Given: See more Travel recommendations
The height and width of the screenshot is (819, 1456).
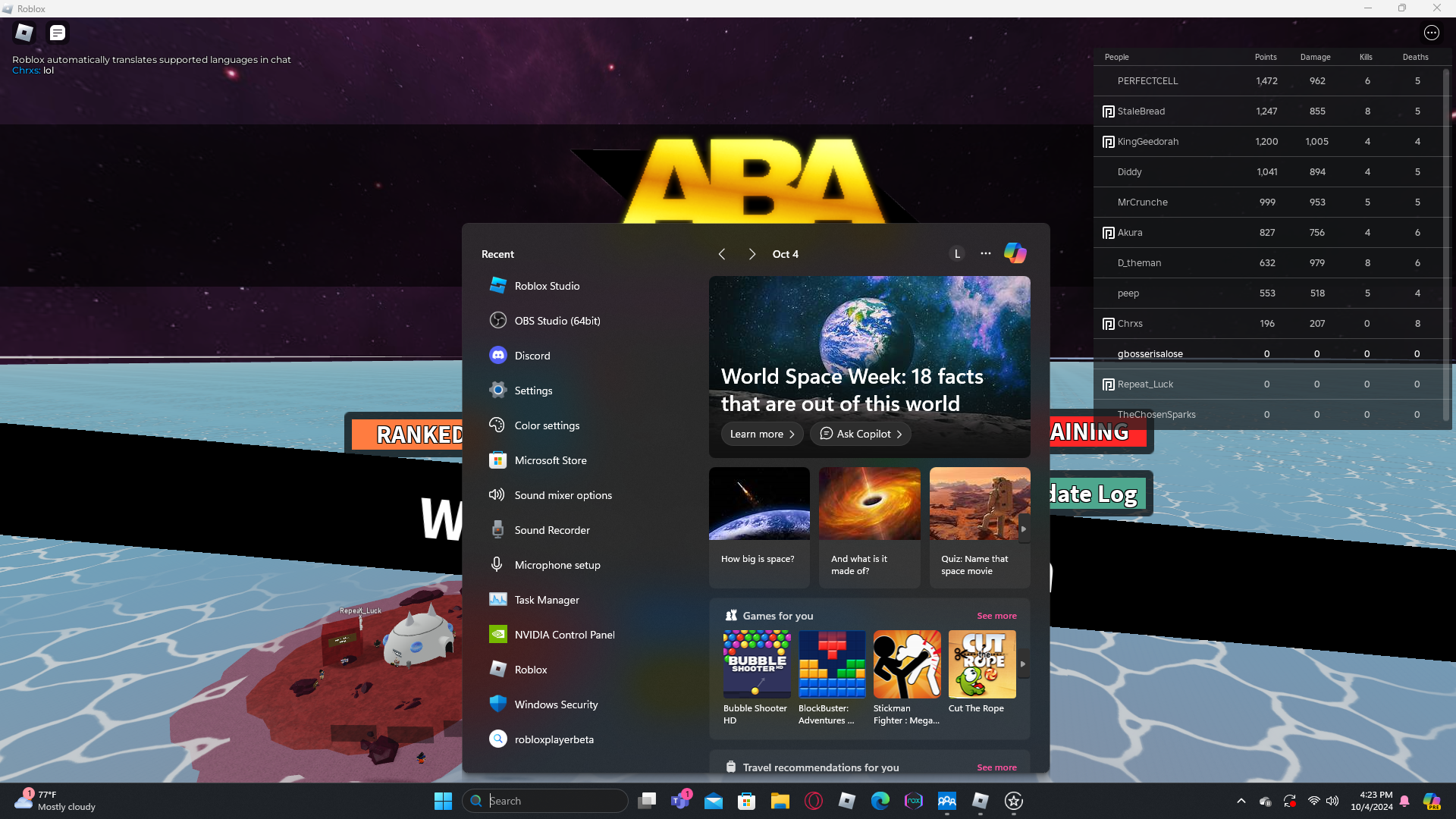Looking at the screenshot, I should pyautogui.click(x=996, y=767).
